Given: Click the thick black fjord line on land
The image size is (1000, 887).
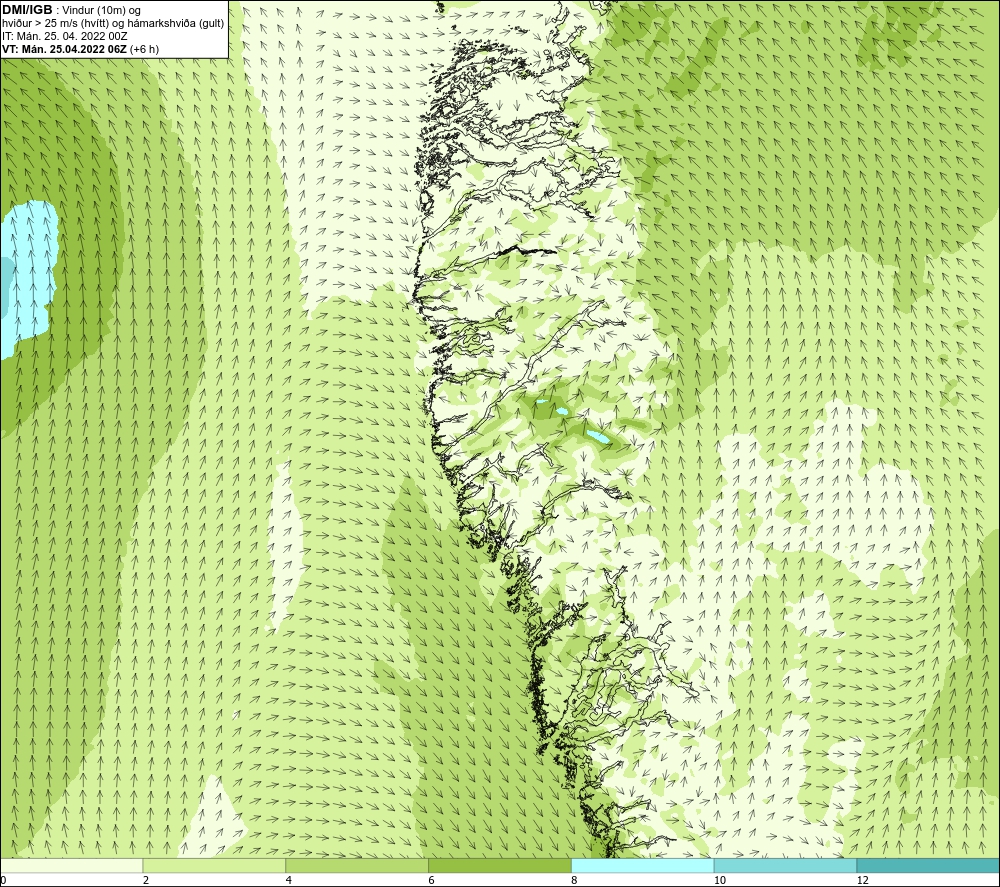Looking at the screenshot, I should pos(527,249).
